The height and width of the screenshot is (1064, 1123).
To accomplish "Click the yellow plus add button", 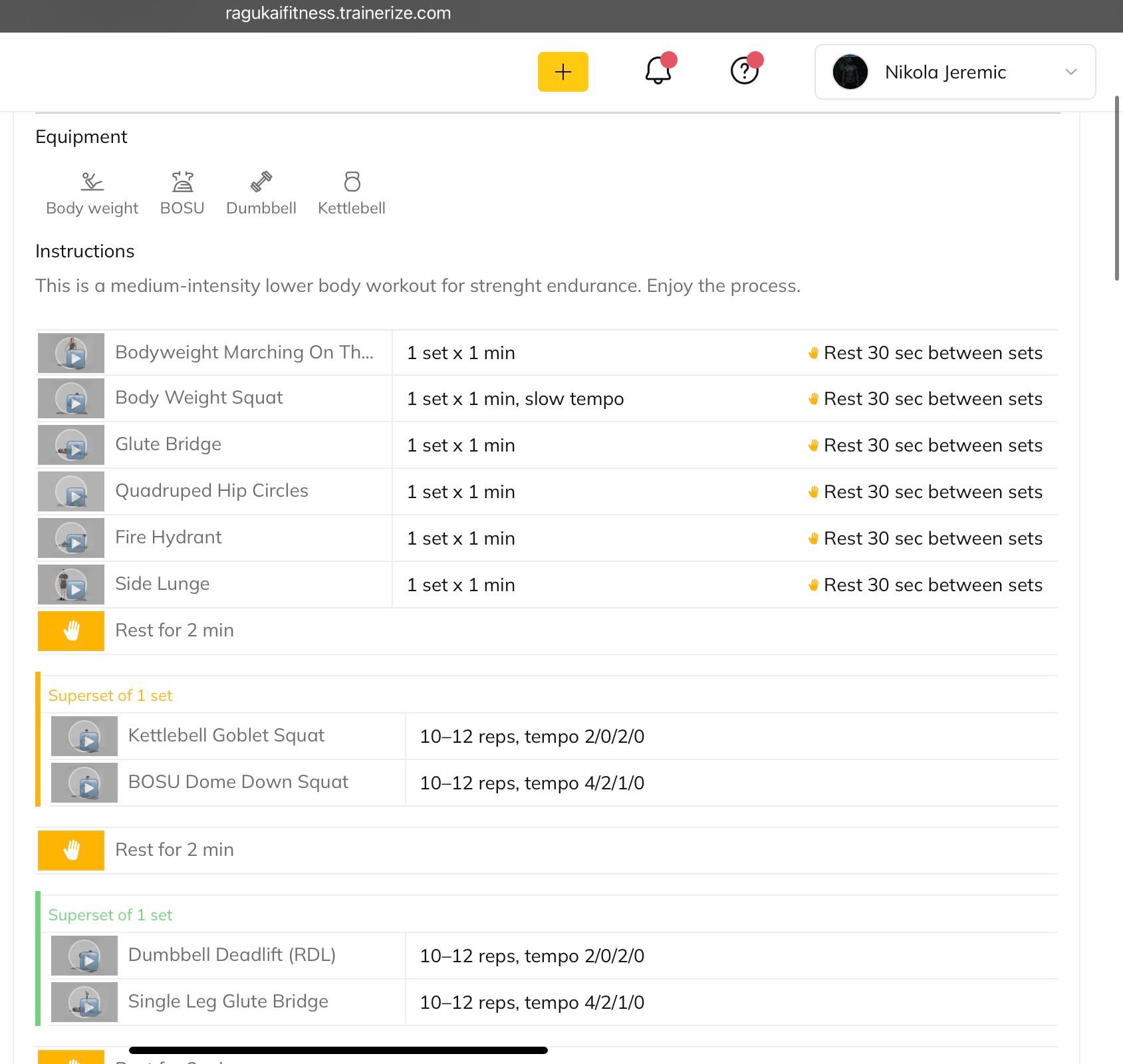I will (x=562, y=72).
